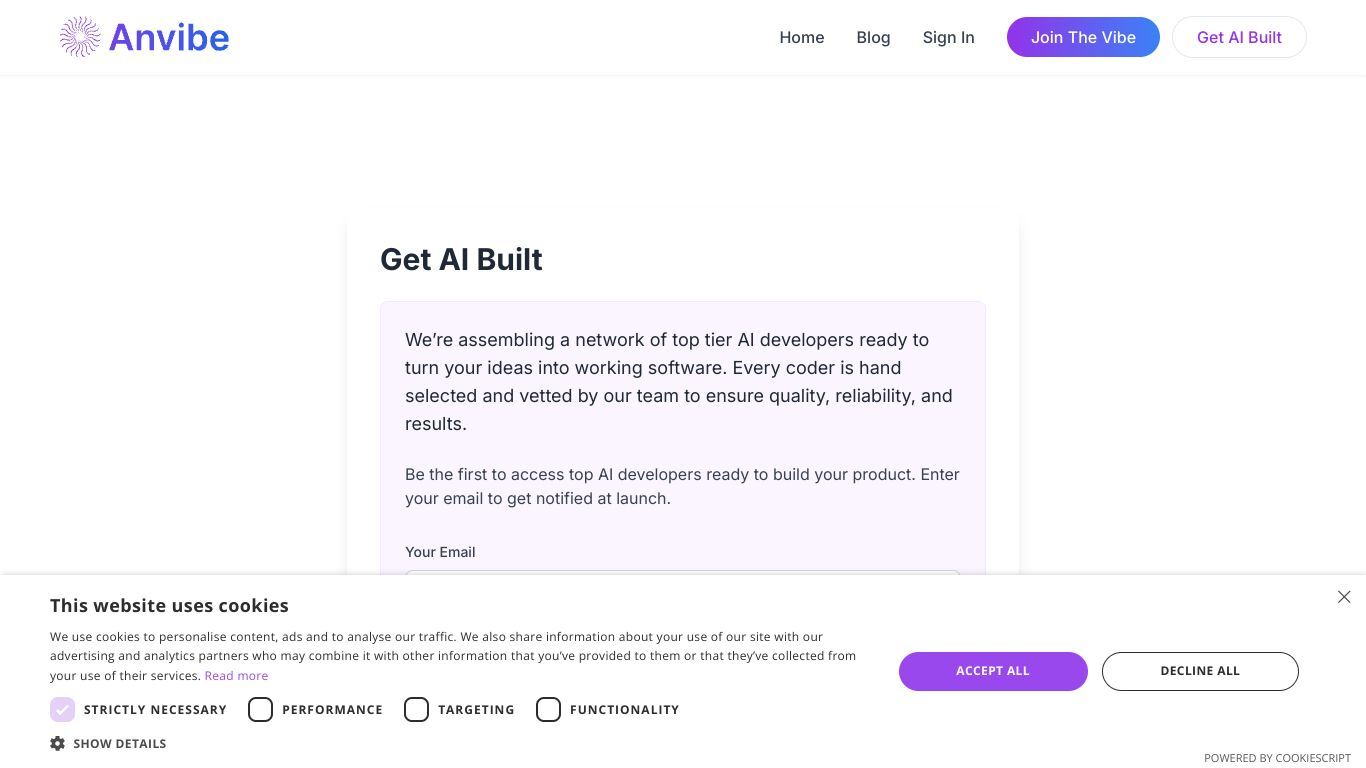Open the Home nav item
This screenshot has width=1366, height=768.
[x=802, y=37]
